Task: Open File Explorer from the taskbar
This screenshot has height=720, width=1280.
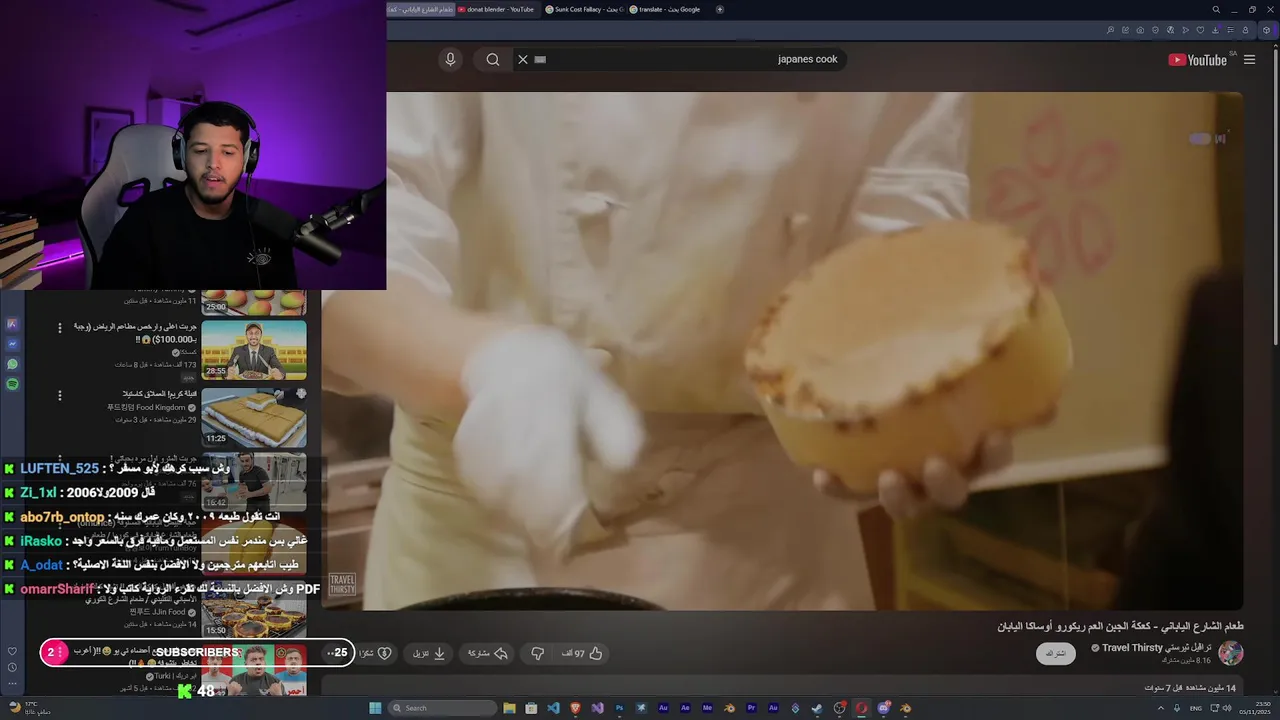Action: click(509, 708)
